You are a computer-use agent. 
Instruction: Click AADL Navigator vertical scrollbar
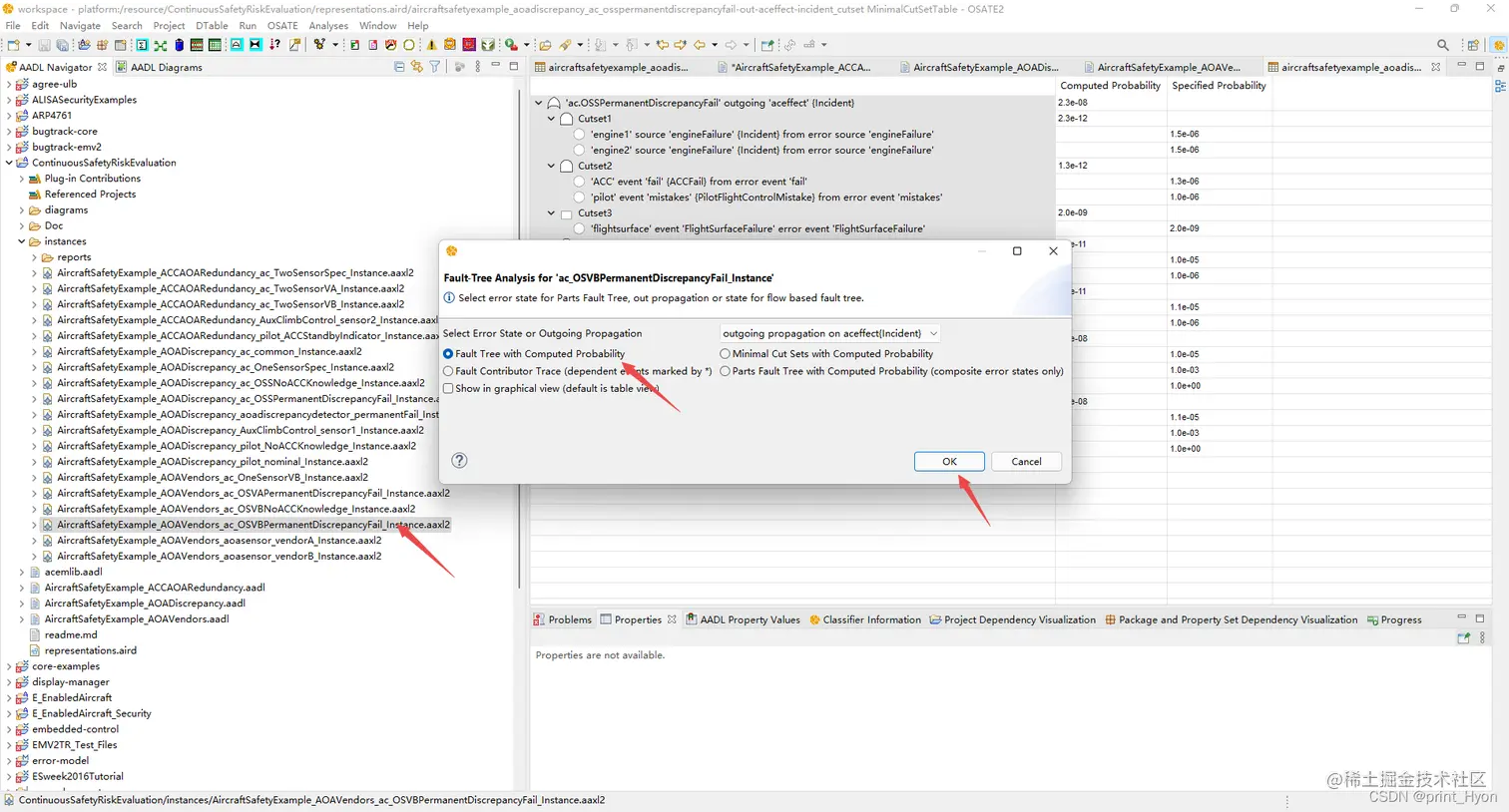point(519,339)
